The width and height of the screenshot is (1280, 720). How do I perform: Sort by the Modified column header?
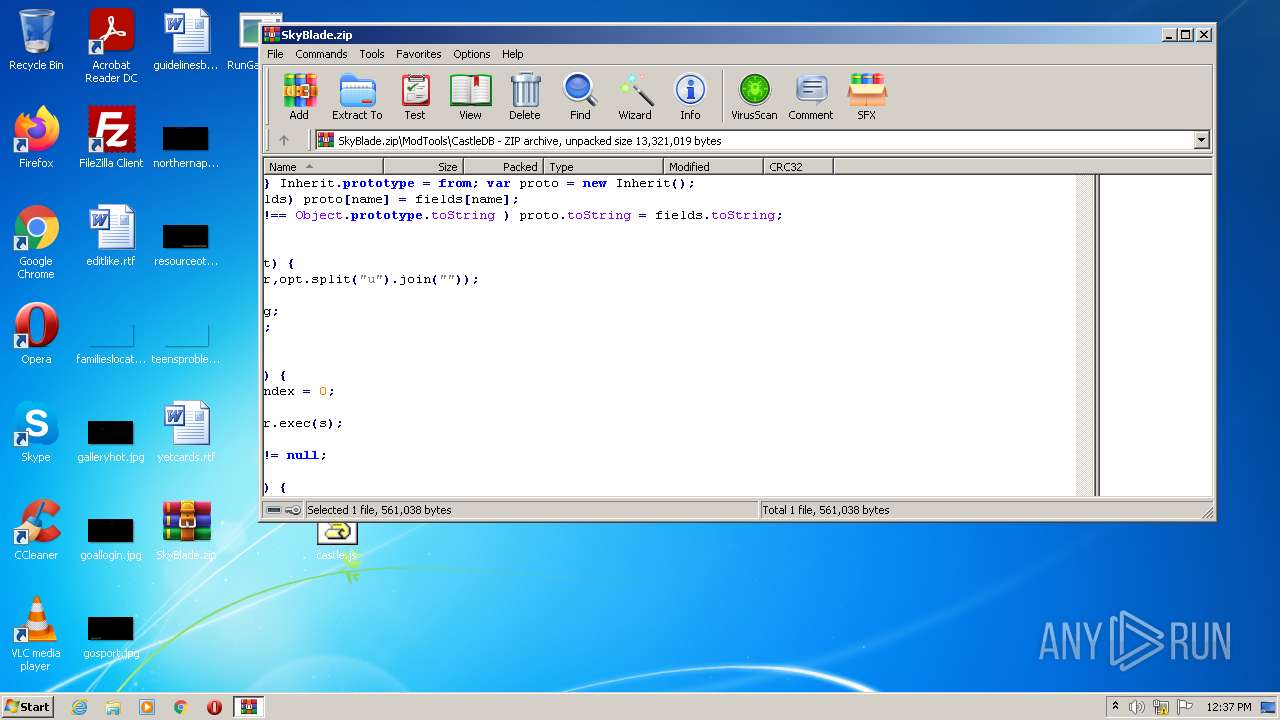coord(713,167)
